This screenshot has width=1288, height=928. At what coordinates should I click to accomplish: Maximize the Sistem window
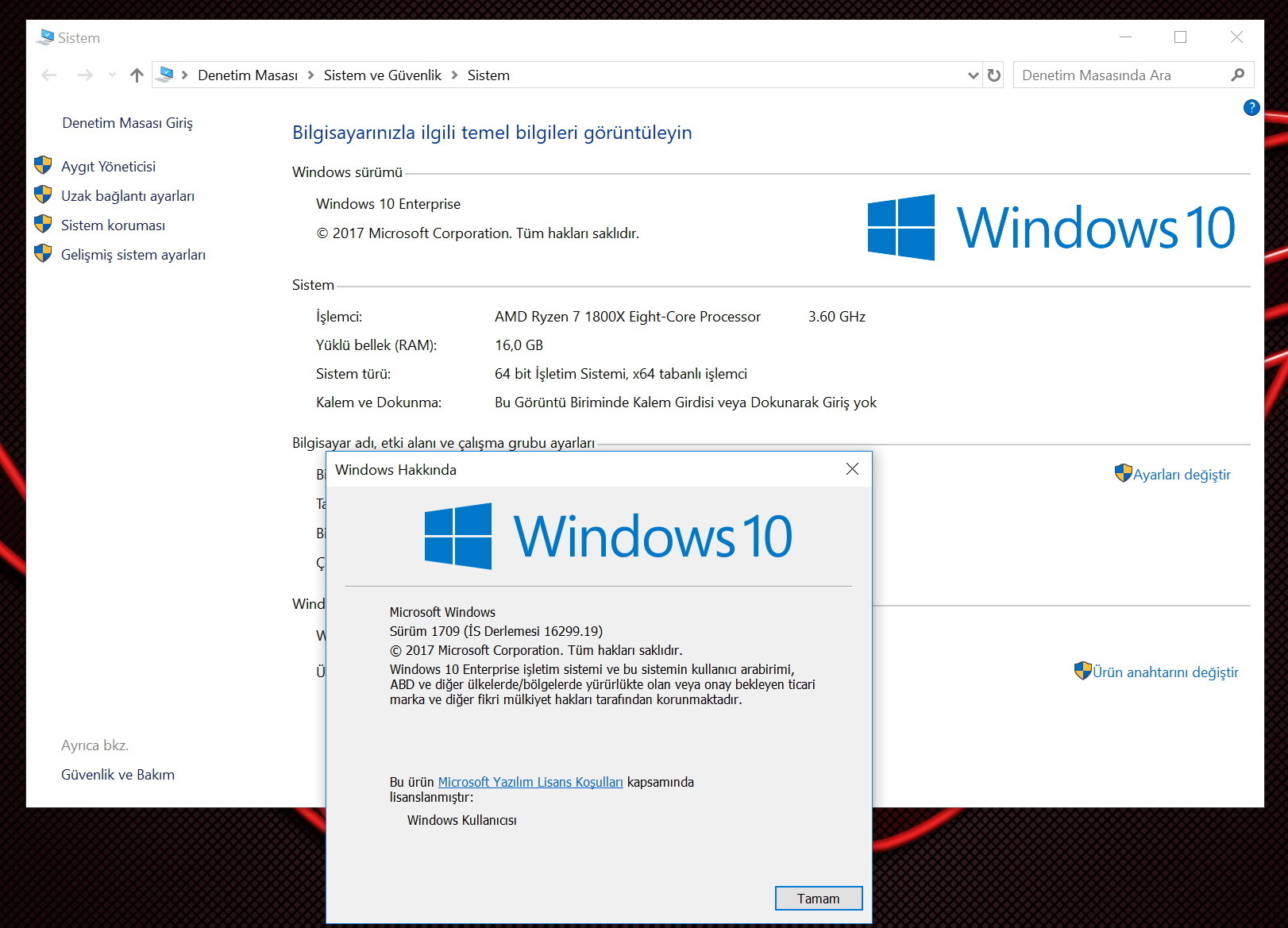[1181, 37]
